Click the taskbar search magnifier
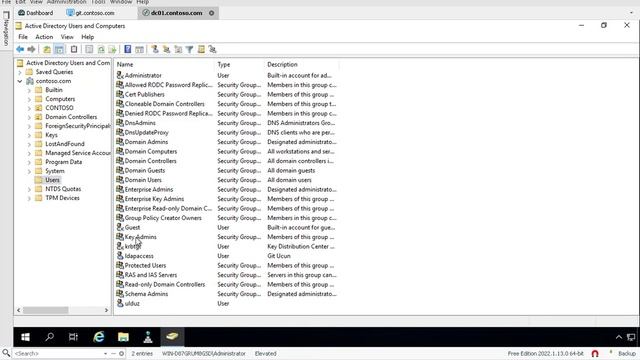This screenshot has height=360, width=640. [x=49, y=337]
